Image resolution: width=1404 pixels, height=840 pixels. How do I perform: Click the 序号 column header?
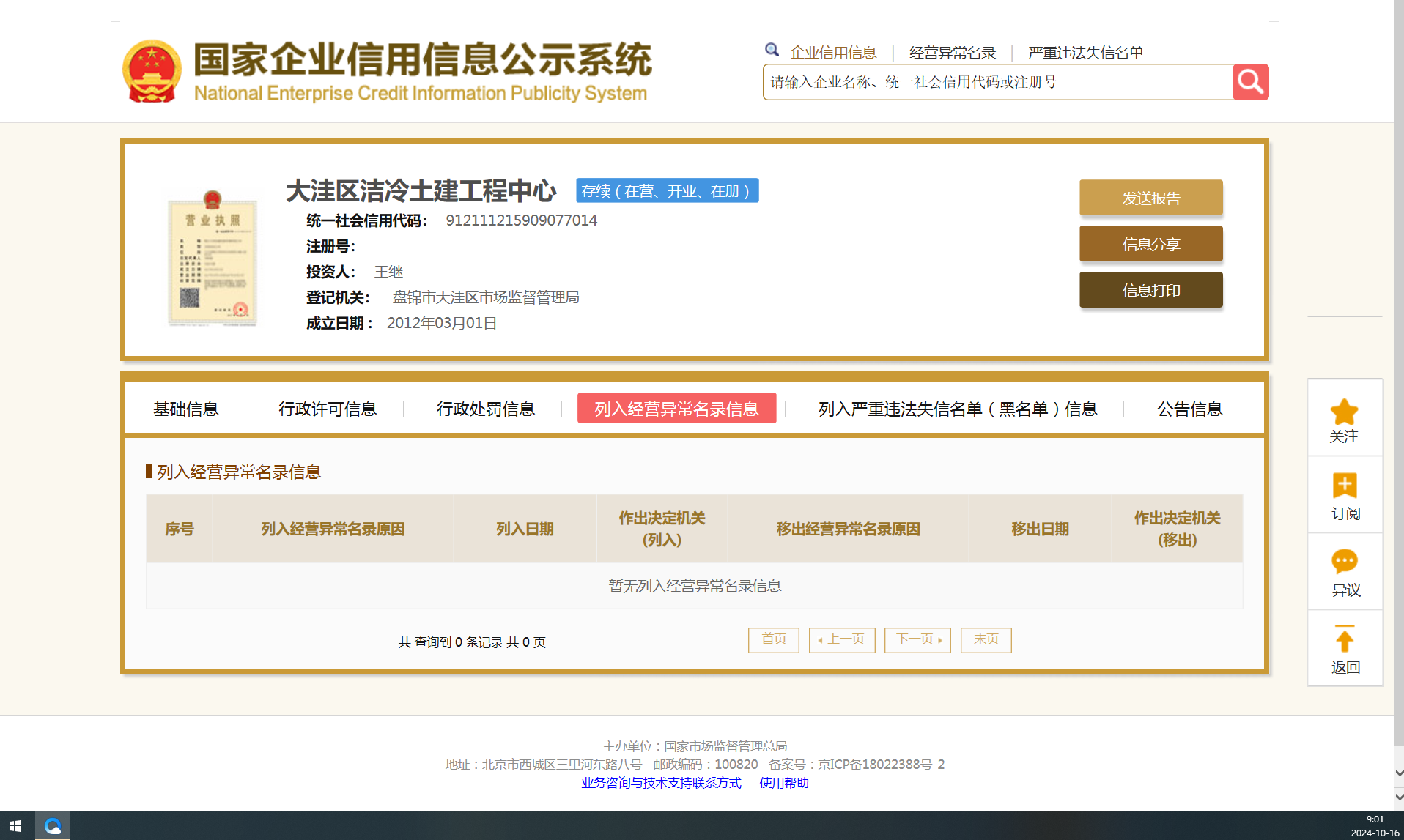(179, 529)
